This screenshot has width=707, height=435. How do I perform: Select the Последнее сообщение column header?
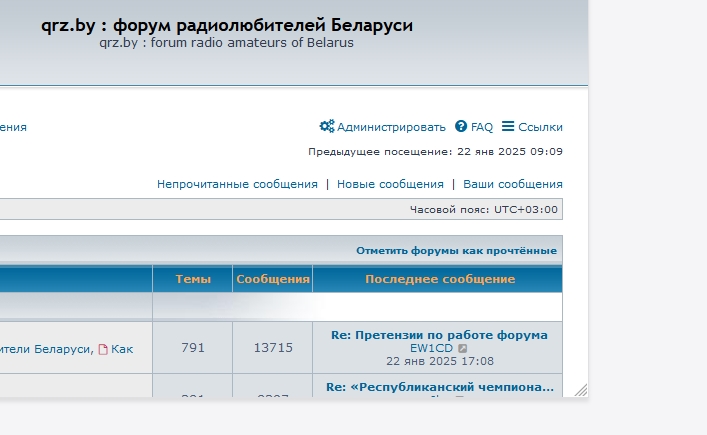440,279
